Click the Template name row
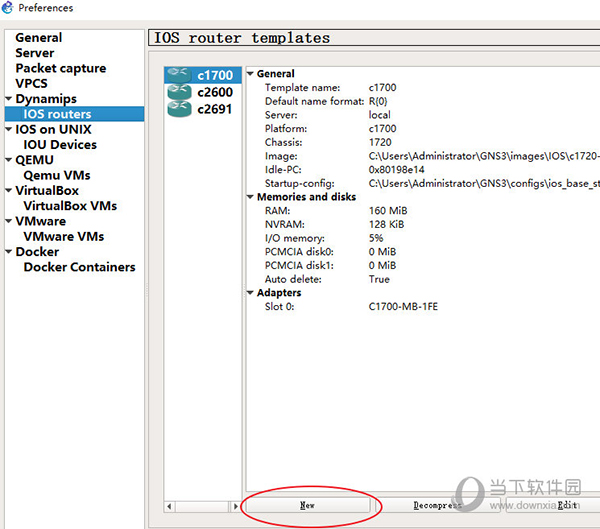Image resolution: width=600 pixels, height=529 pixels. 423,88
